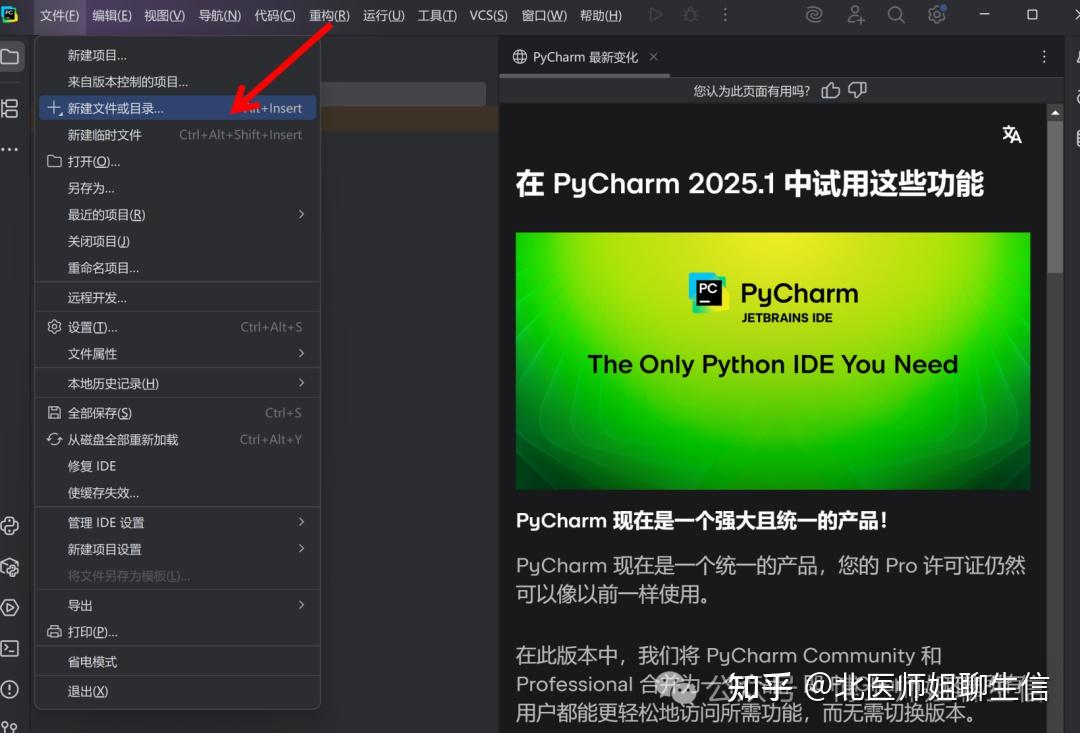1080x733 pixels.
Task: Open IDE settings via the gear icon
Action: coord(937,15)
